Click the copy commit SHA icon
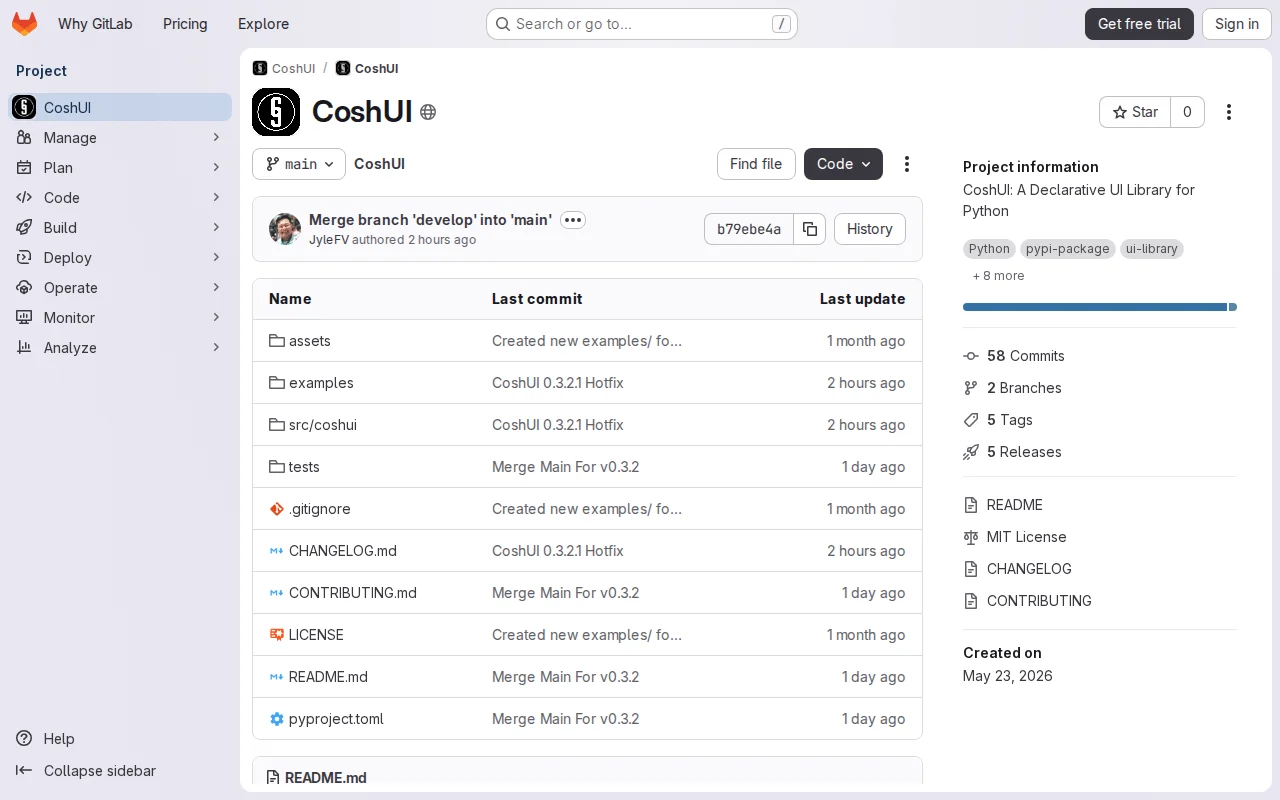The height and width of the screenshot is (800, 1280). pyautogui.click(x=810, y=229)
